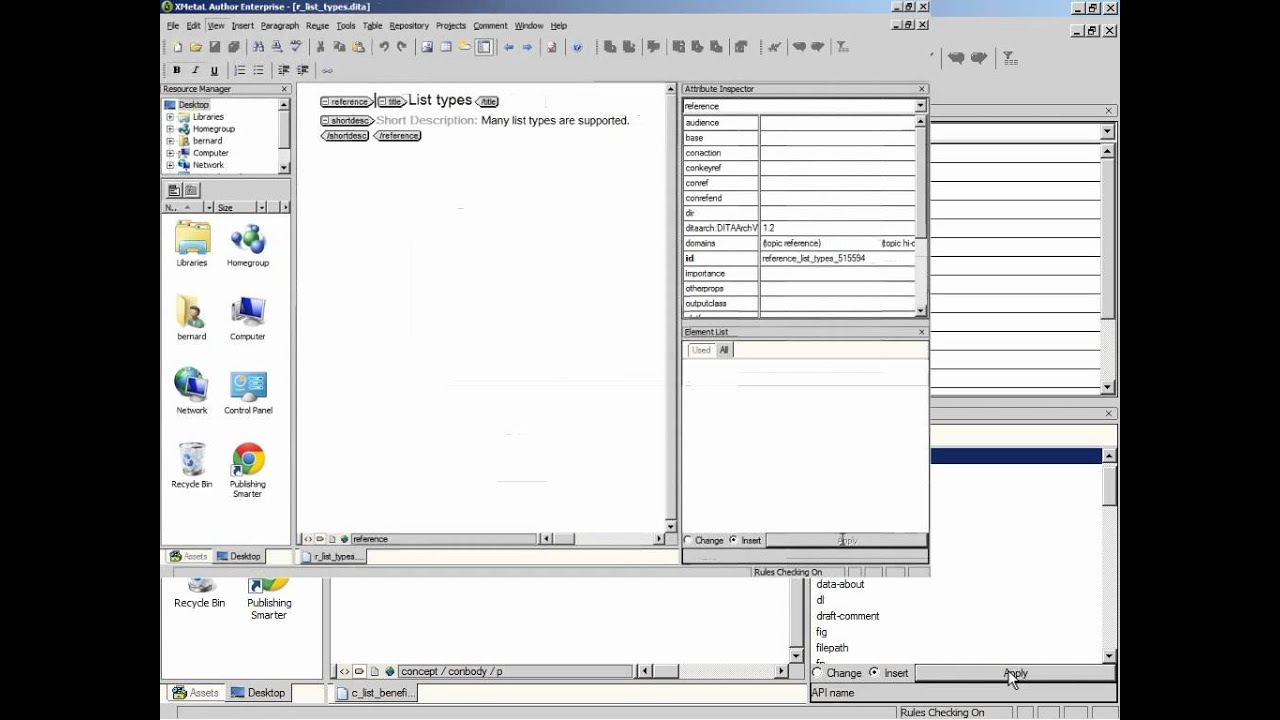This screenshot has height=720, width=1280.
Task: Toggle Italic formatting
Action: point(195,70)
